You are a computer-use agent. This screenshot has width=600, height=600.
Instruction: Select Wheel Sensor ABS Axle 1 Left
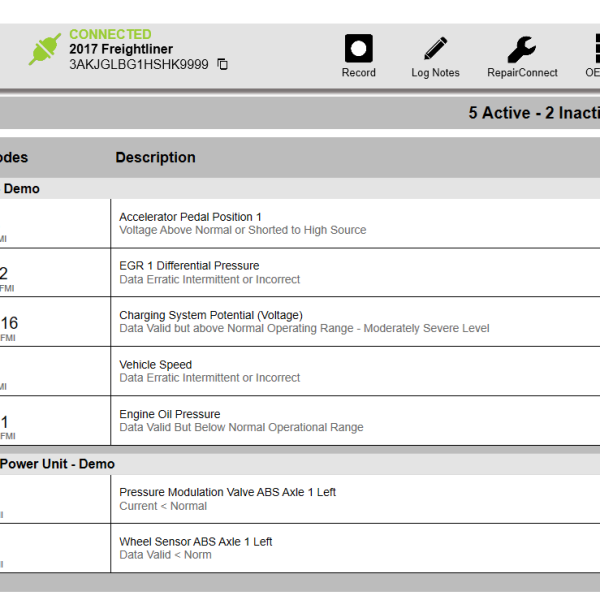195,542
